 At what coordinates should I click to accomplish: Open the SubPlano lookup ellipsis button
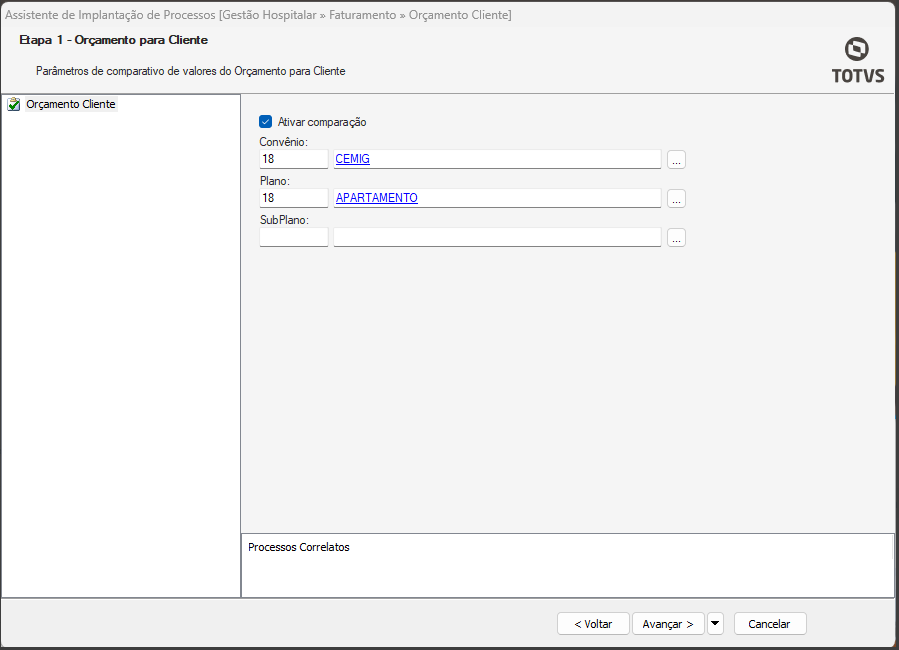(x=676, y=237)
